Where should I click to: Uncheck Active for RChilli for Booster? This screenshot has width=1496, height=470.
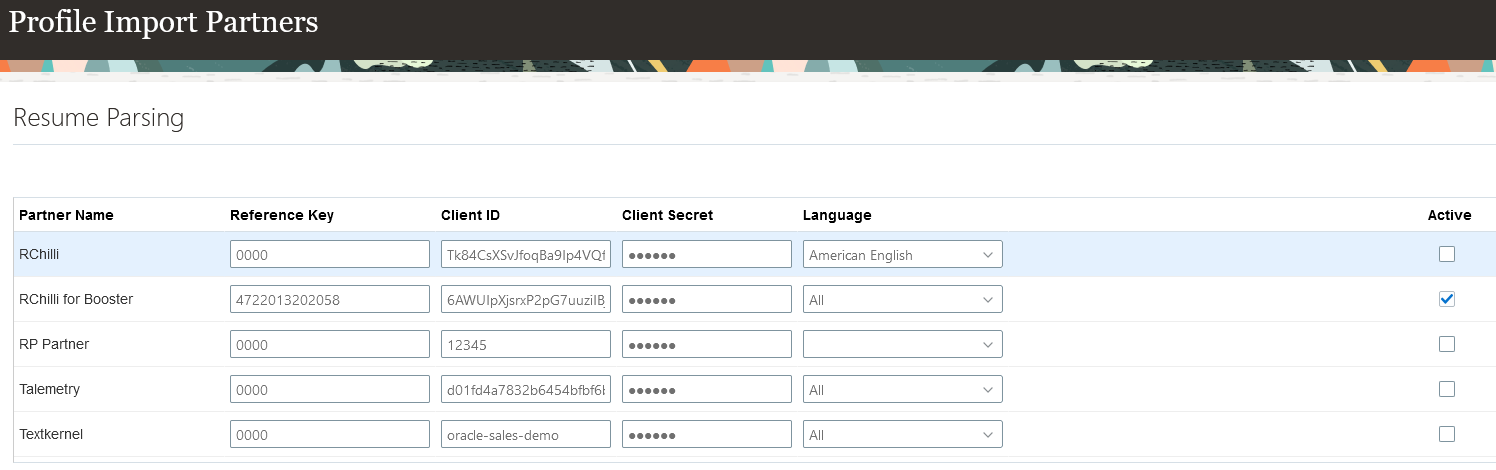tap(1446, 299)
